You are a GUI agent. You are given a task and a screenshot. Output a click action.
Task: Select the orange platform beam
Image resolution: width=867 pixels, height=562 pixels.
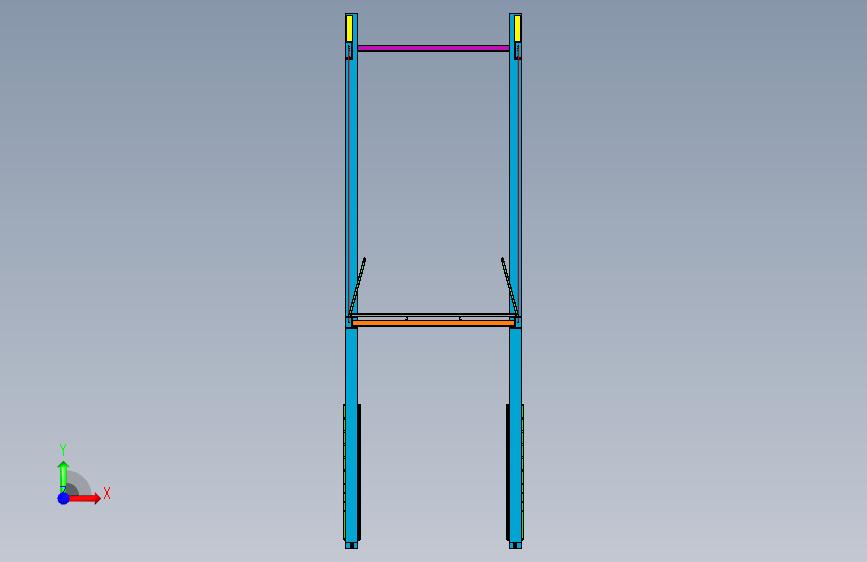tap(434, 323)
